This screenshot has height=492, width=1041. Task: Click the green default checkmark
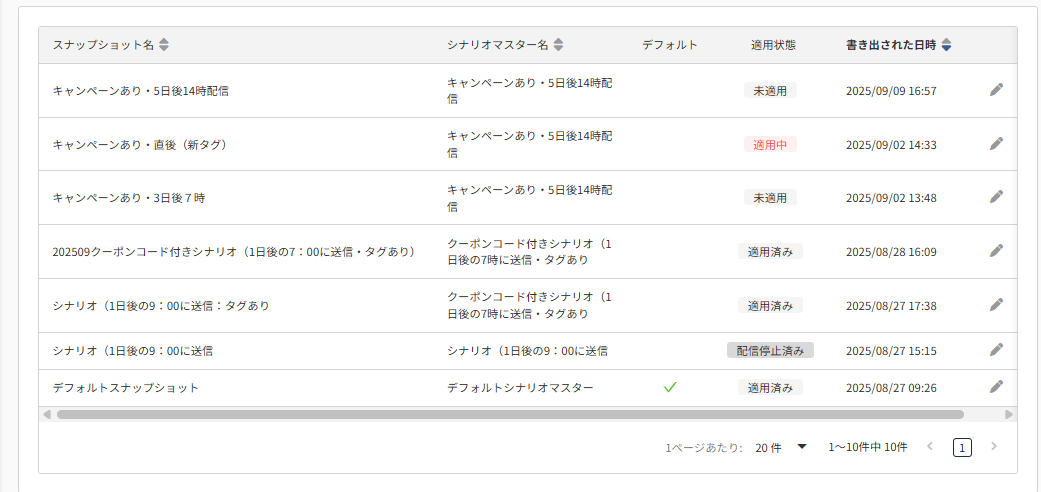point(670,387)
